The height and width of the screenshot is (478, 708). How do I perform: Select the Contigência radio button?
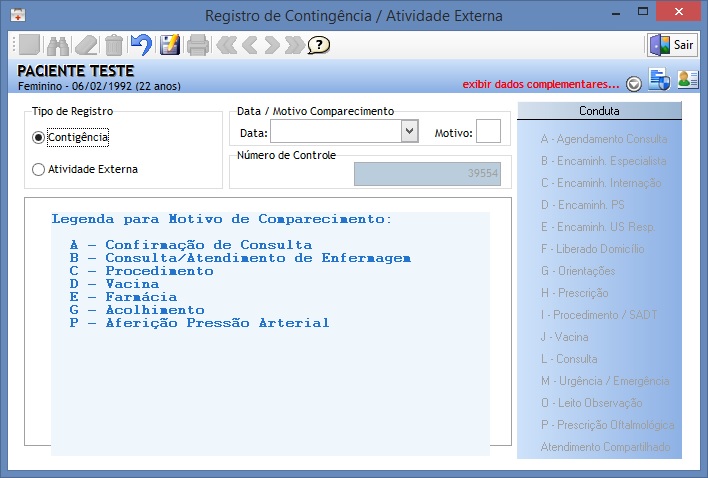38,137
